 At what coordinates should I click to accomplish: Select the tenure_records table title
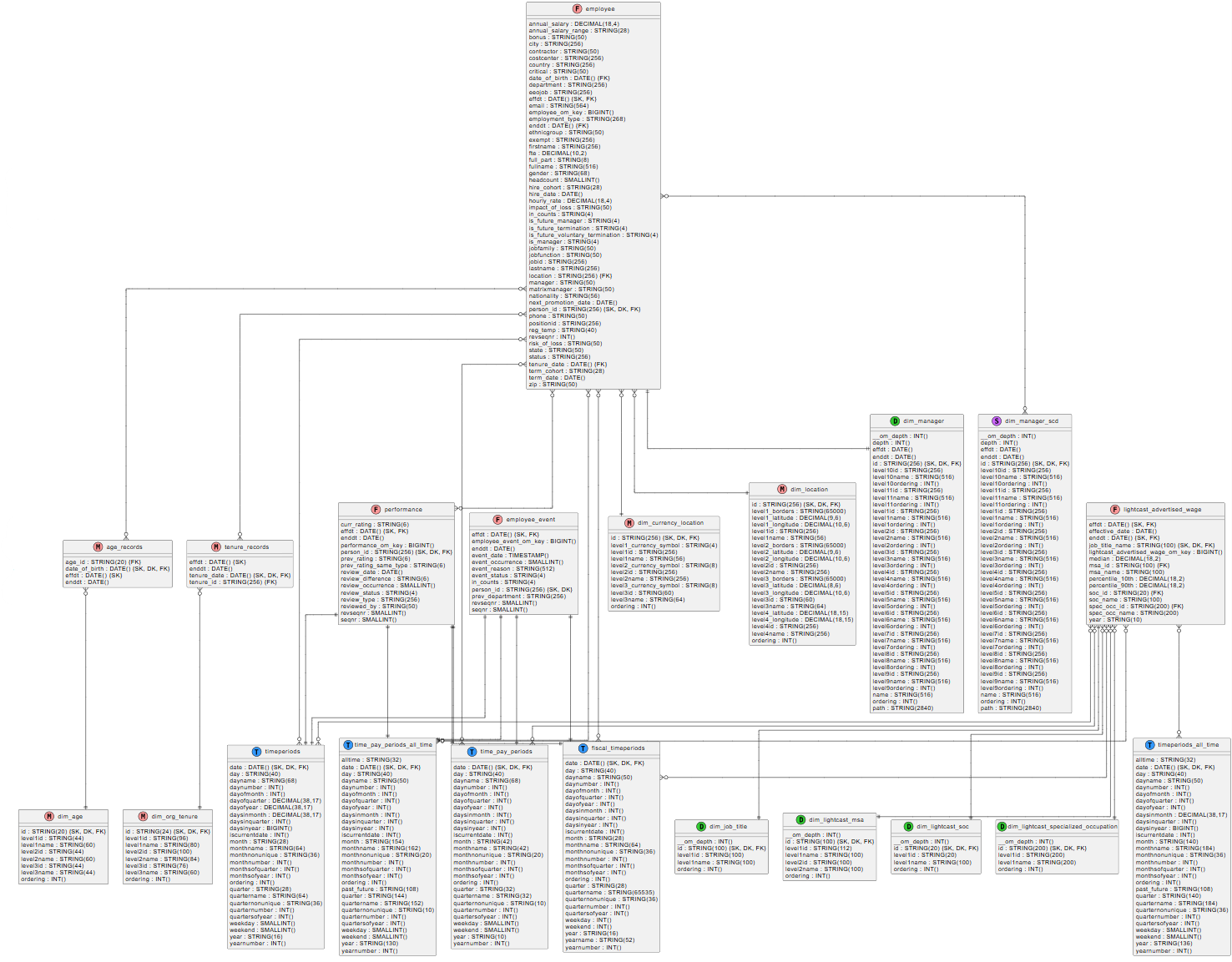tap(246, 547)
